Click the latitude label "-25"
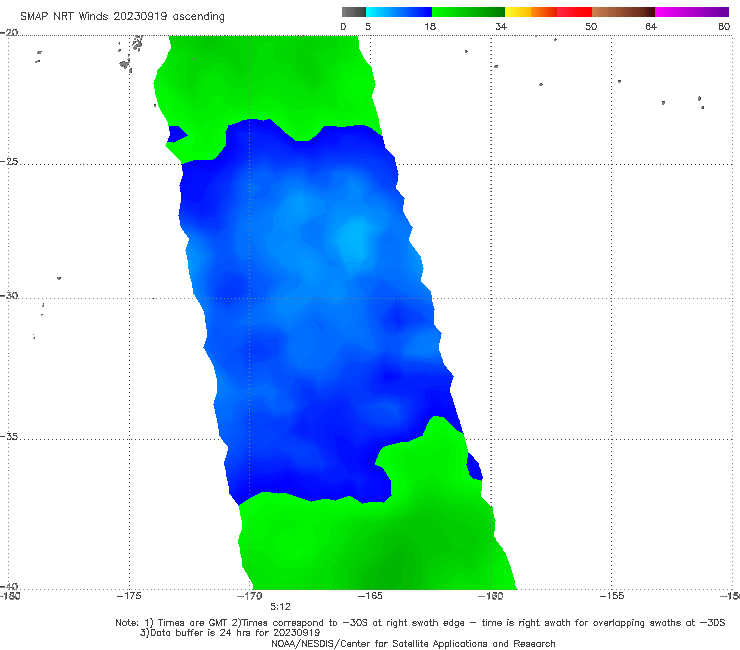740x650 pixels. point(9,162)
